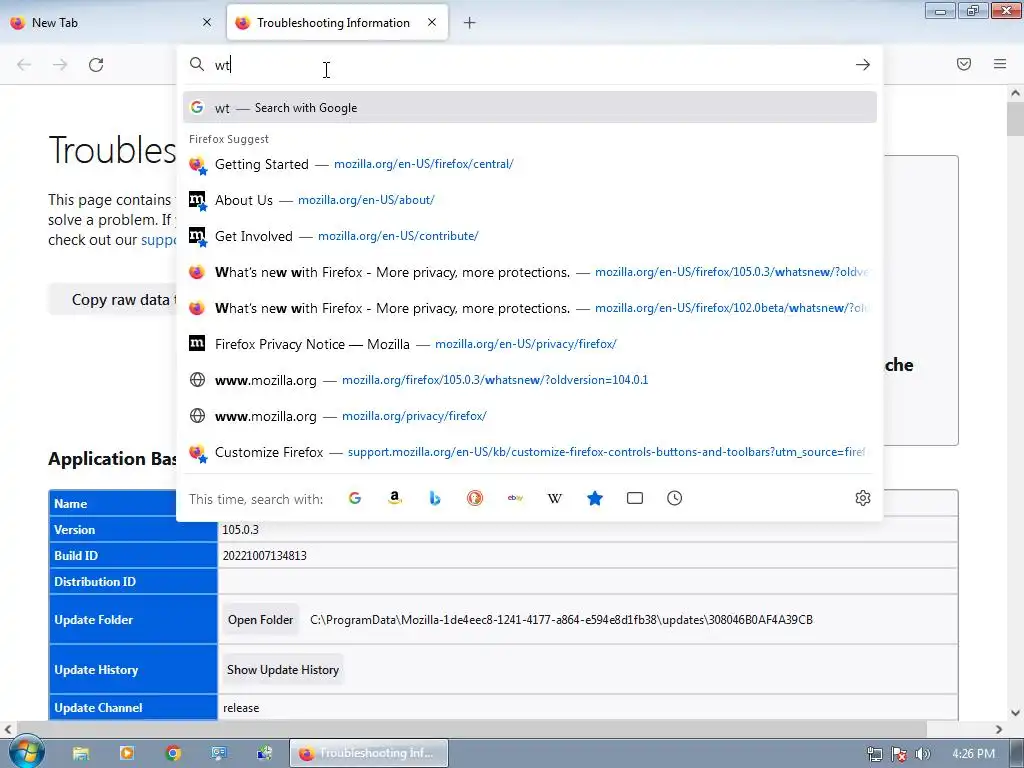Click the scroll right arrow at bottom
1024x768 pixels.
coord(999,729)
